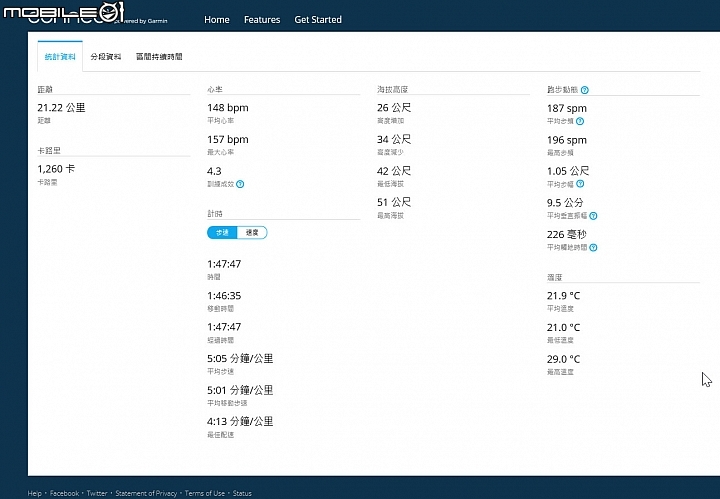The width and height of the screenshot is (720, 499).
Task: Go to Home in top navigation
Action: (217, 20)
